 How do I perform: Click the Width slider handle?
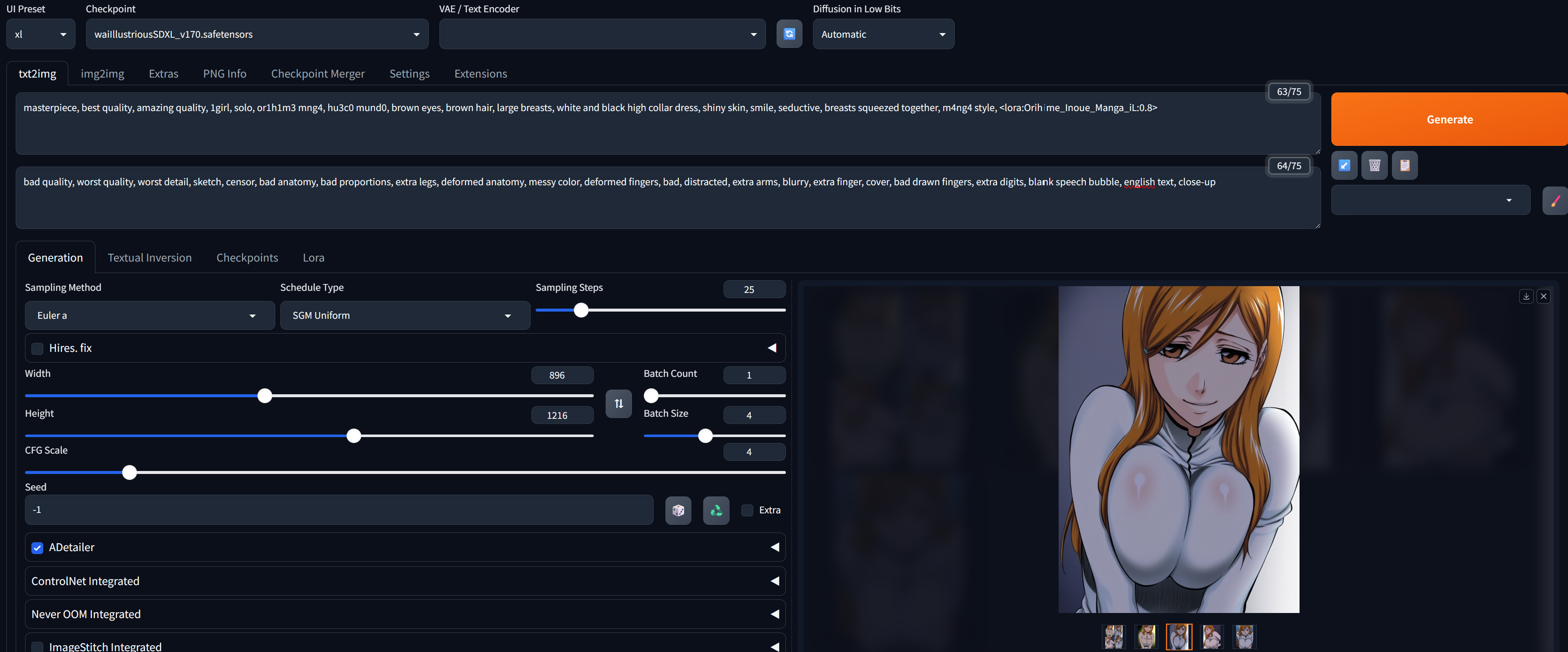(x=265, y=396)
